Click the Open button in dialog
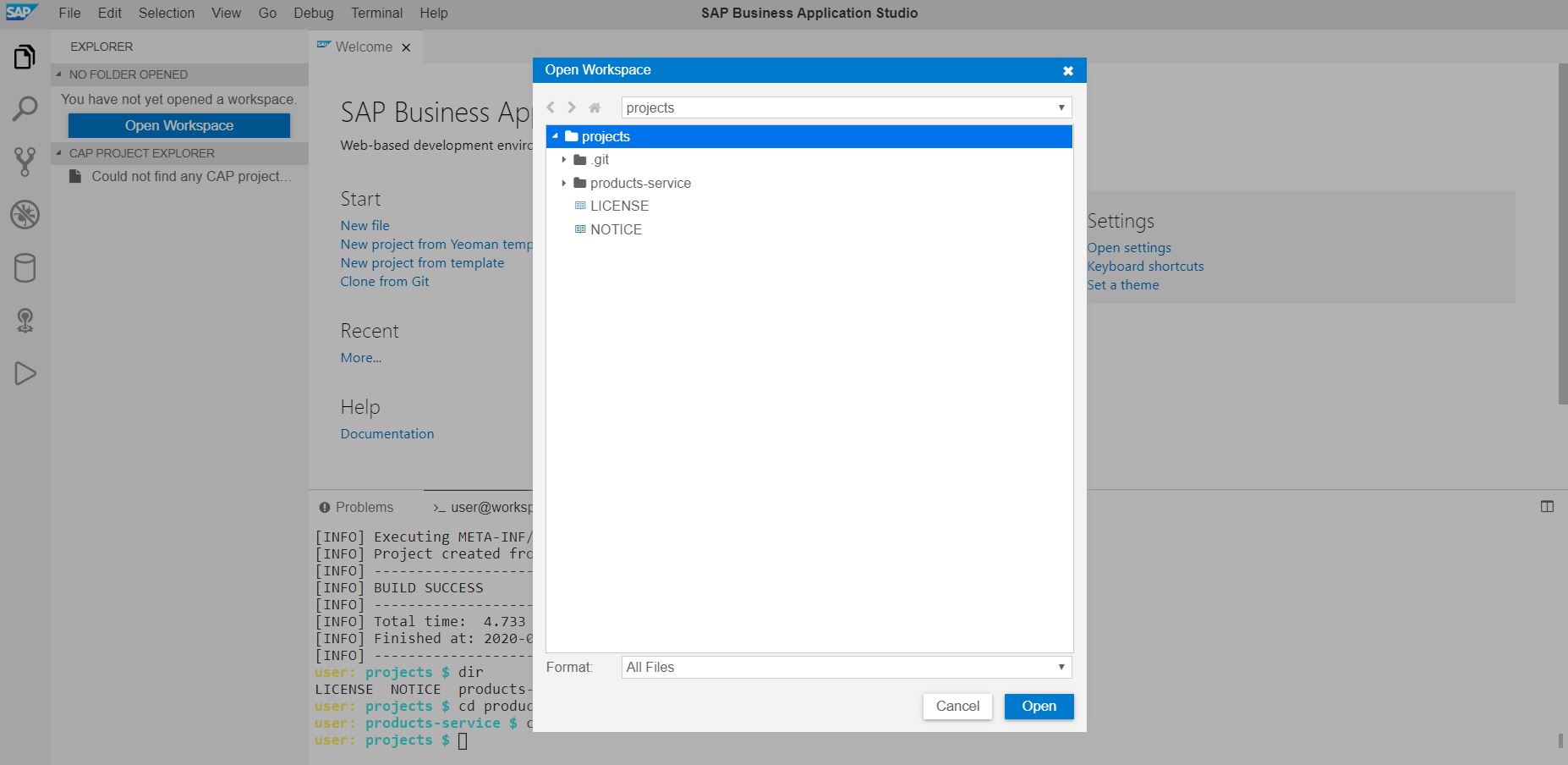The height and width of the screenshot is (765, 1568). pyautogui.click(x=1039, y=707)
